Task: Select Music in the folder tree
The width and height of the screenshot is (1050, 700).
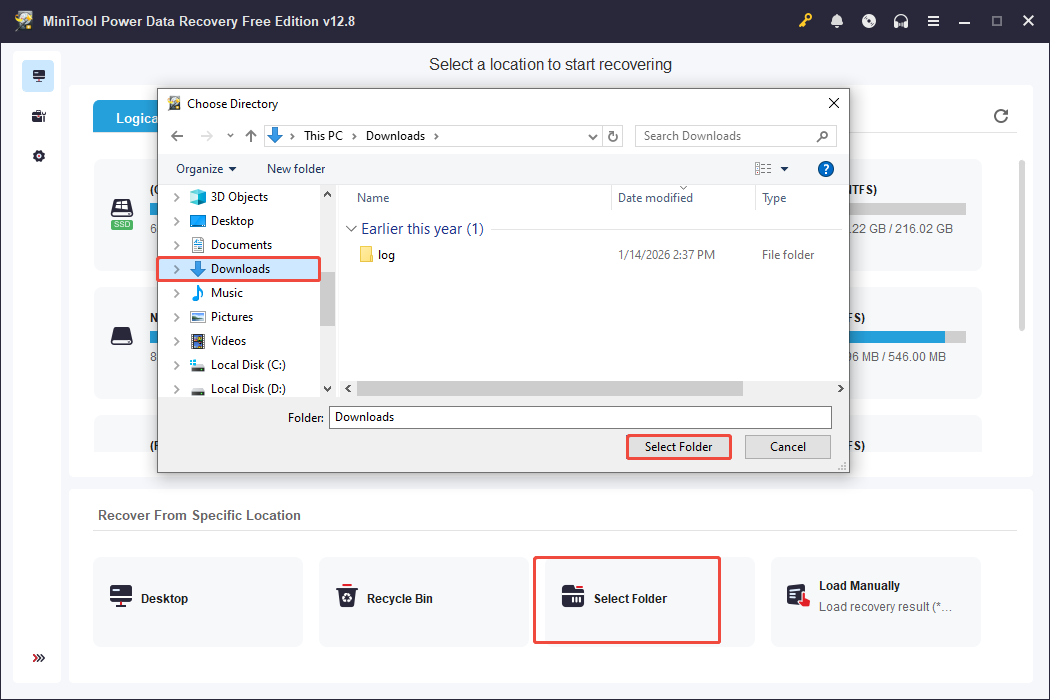Action: pos(226,293)
